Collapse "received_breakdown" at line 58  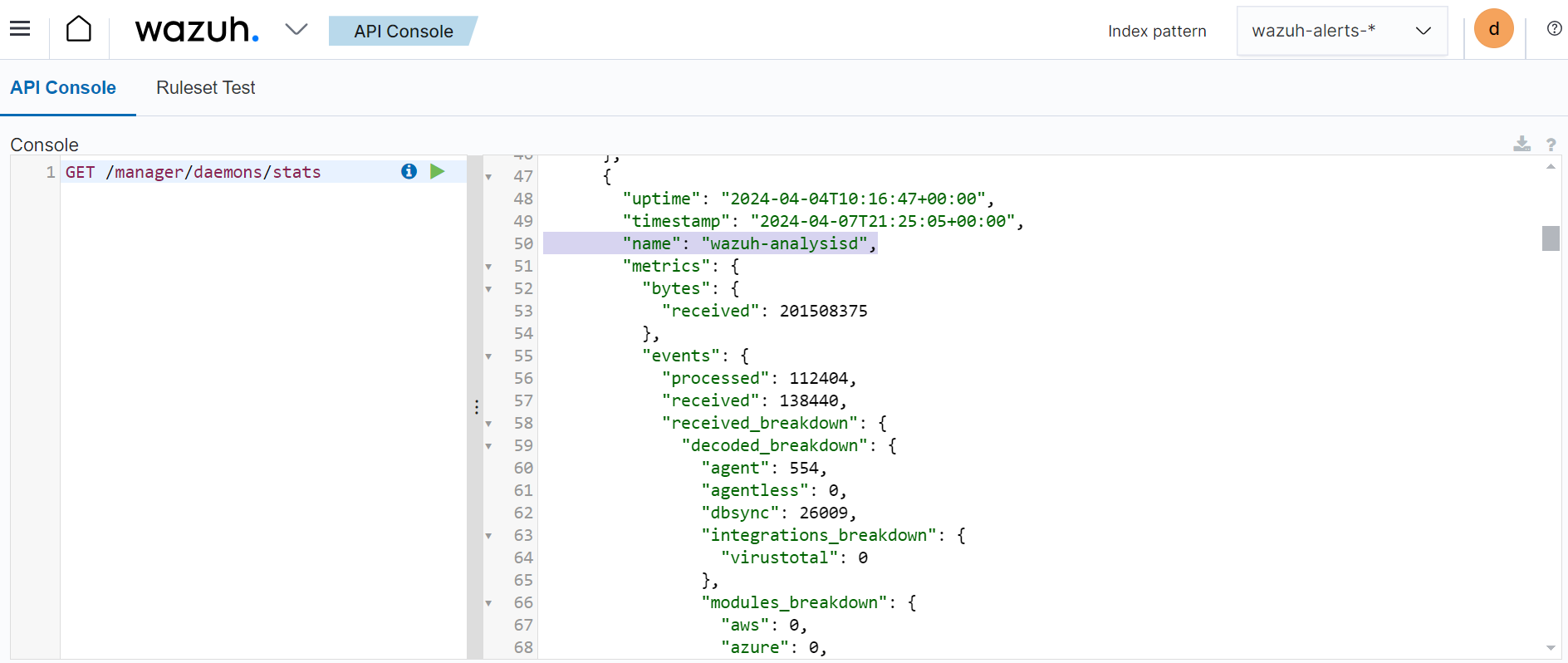click(x=489, y=424)
